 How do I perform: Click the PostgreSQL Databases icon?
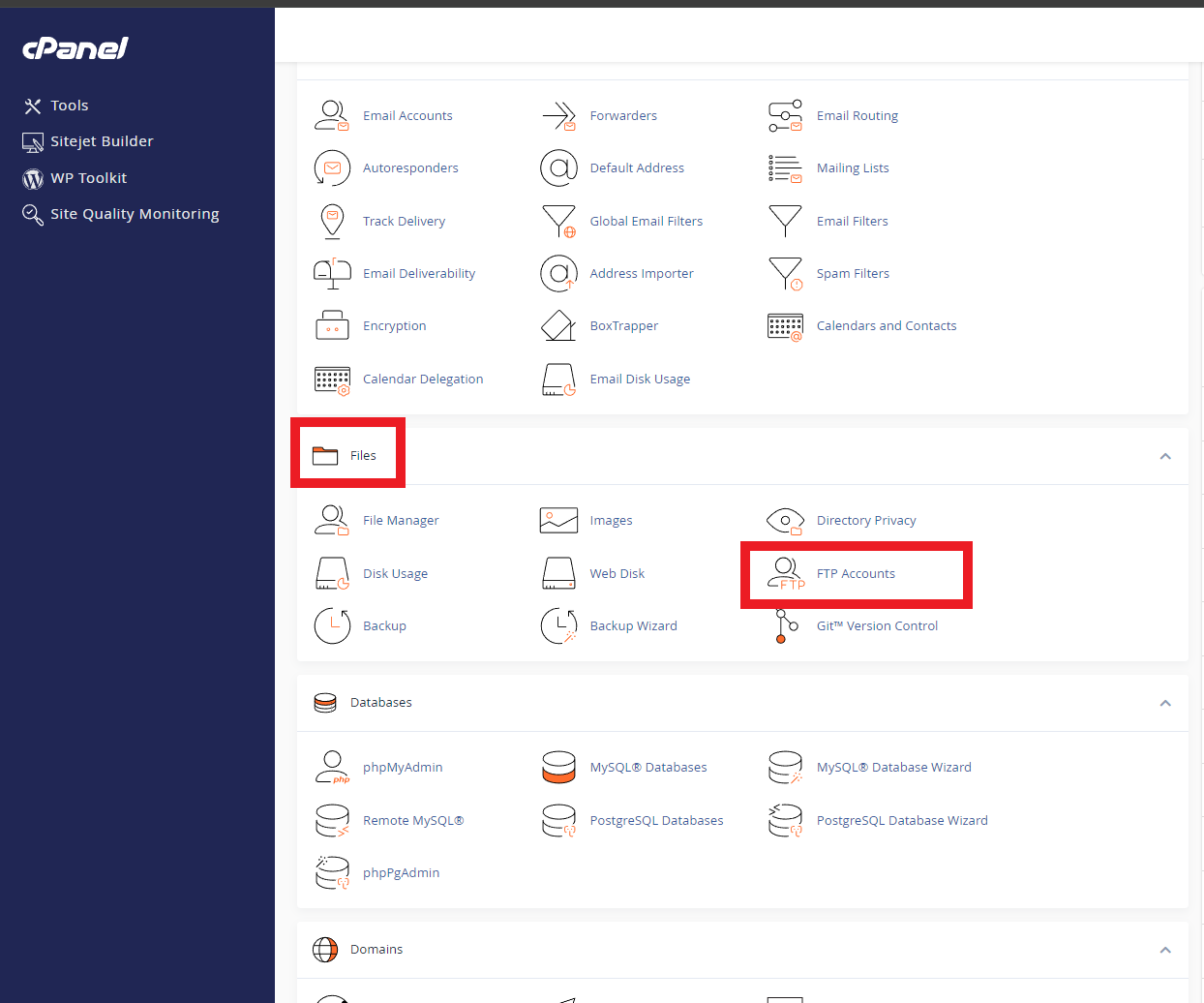tap(558, 820)
